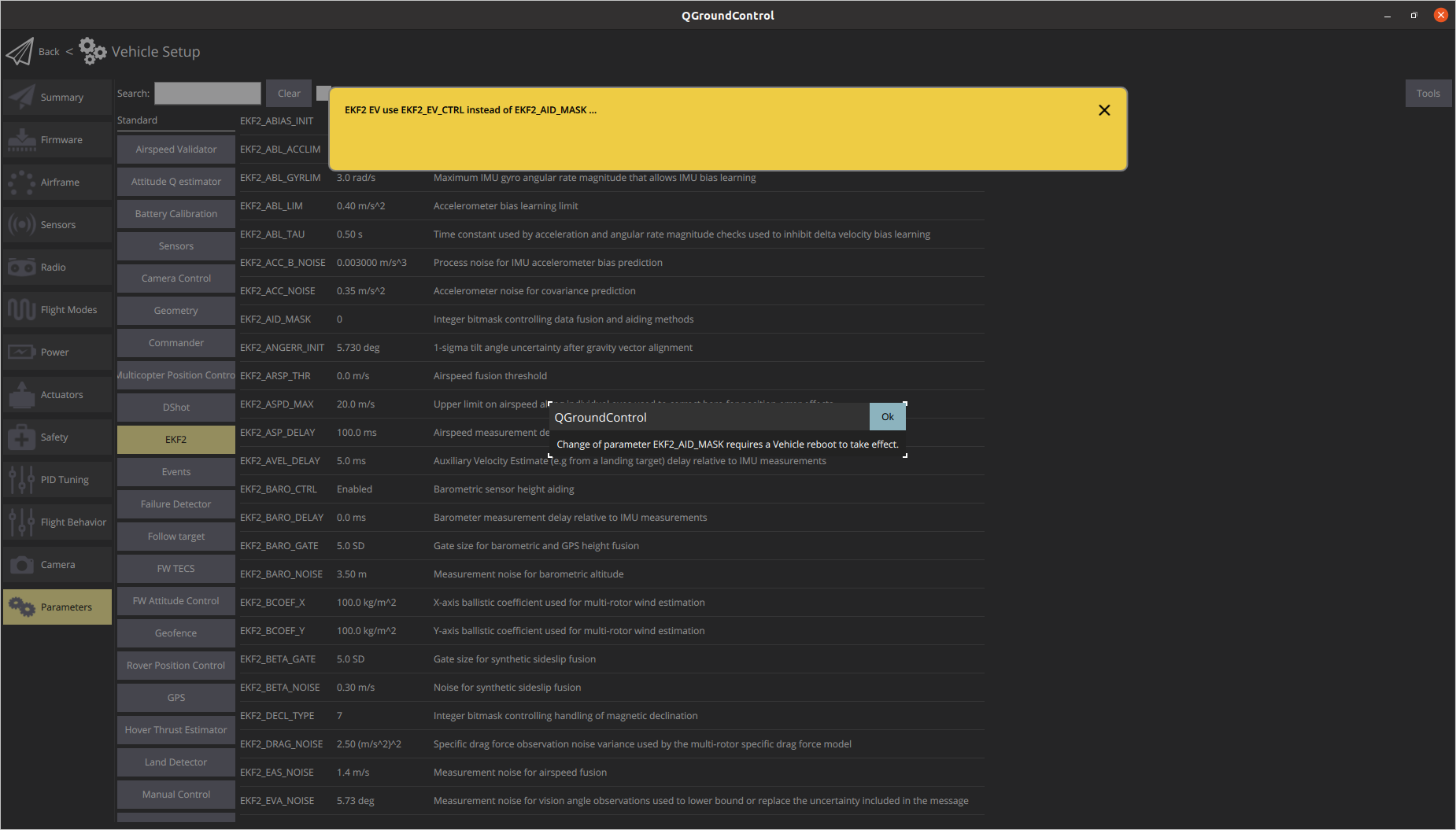This screenshot has width=1456, height=830.
Task: Clear the parameter search
Action: 289,93
